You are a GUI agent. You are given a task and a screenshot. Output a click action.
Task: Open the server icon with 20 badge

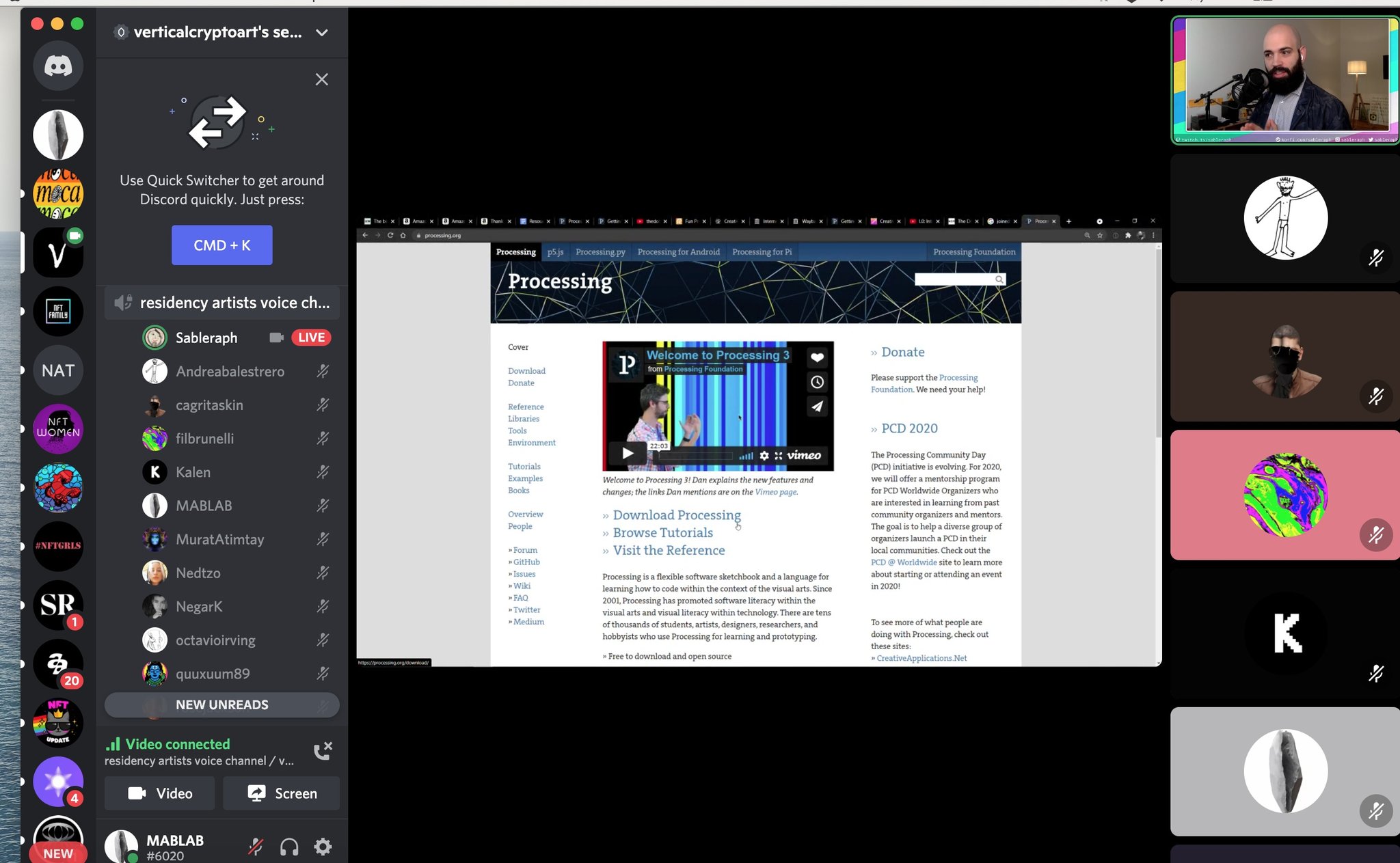pos(58,663)
